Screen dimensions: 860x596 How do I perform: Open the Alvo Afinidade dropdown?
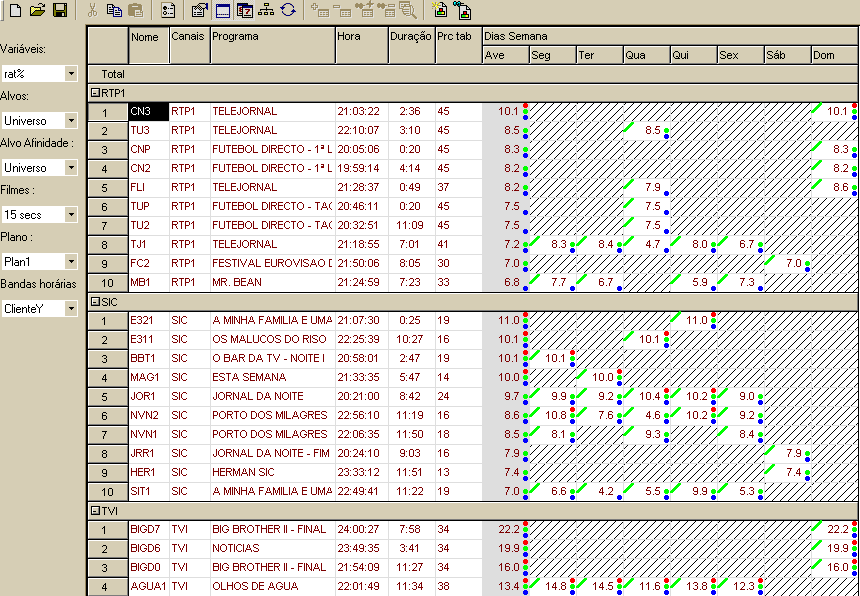tap(71, 168)
